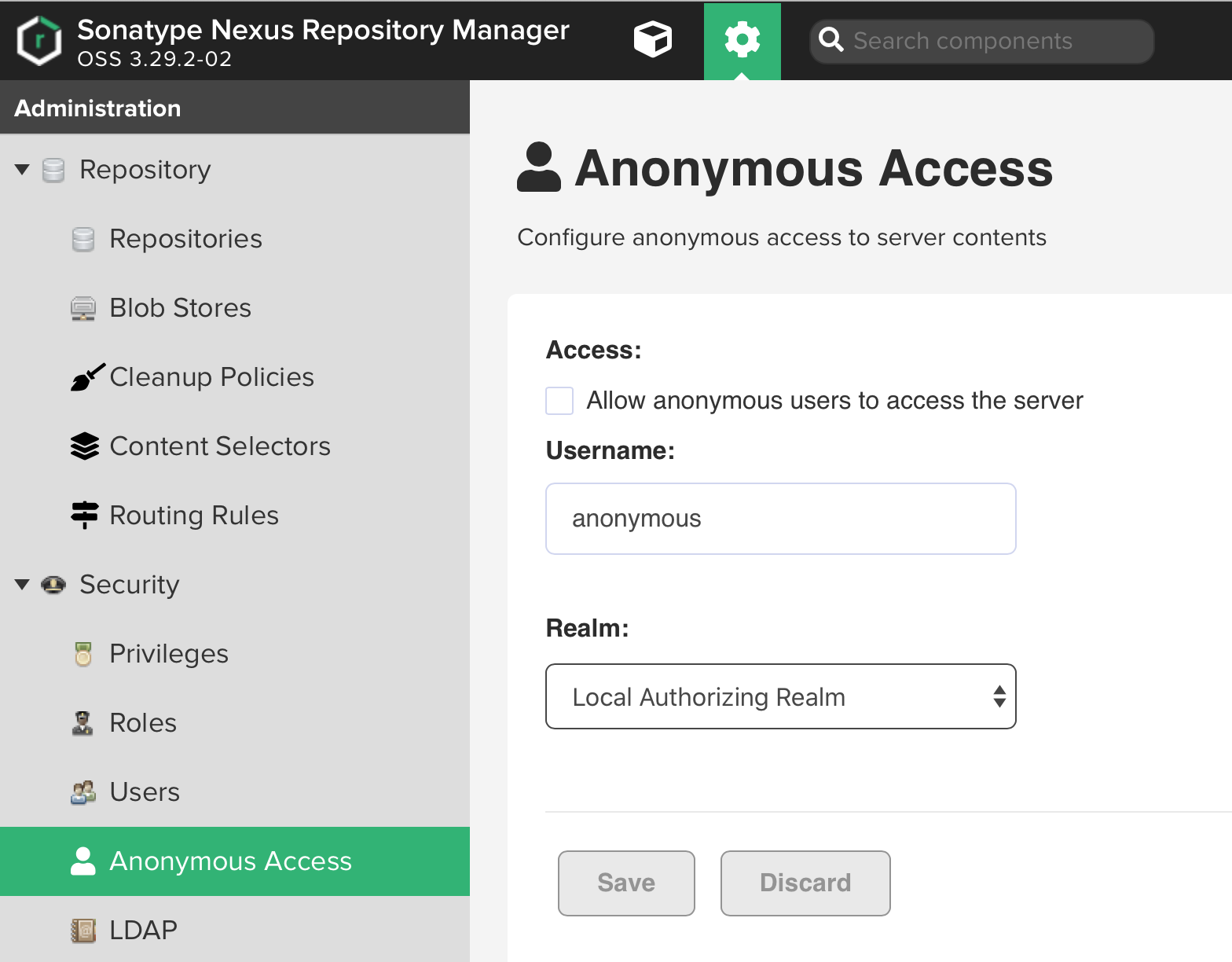Image resolution: width=1232 pixels, height=962 pixels.
Task: Click 'Configure anonymous access to server contents' text
Action: click(x=782, y=237)
